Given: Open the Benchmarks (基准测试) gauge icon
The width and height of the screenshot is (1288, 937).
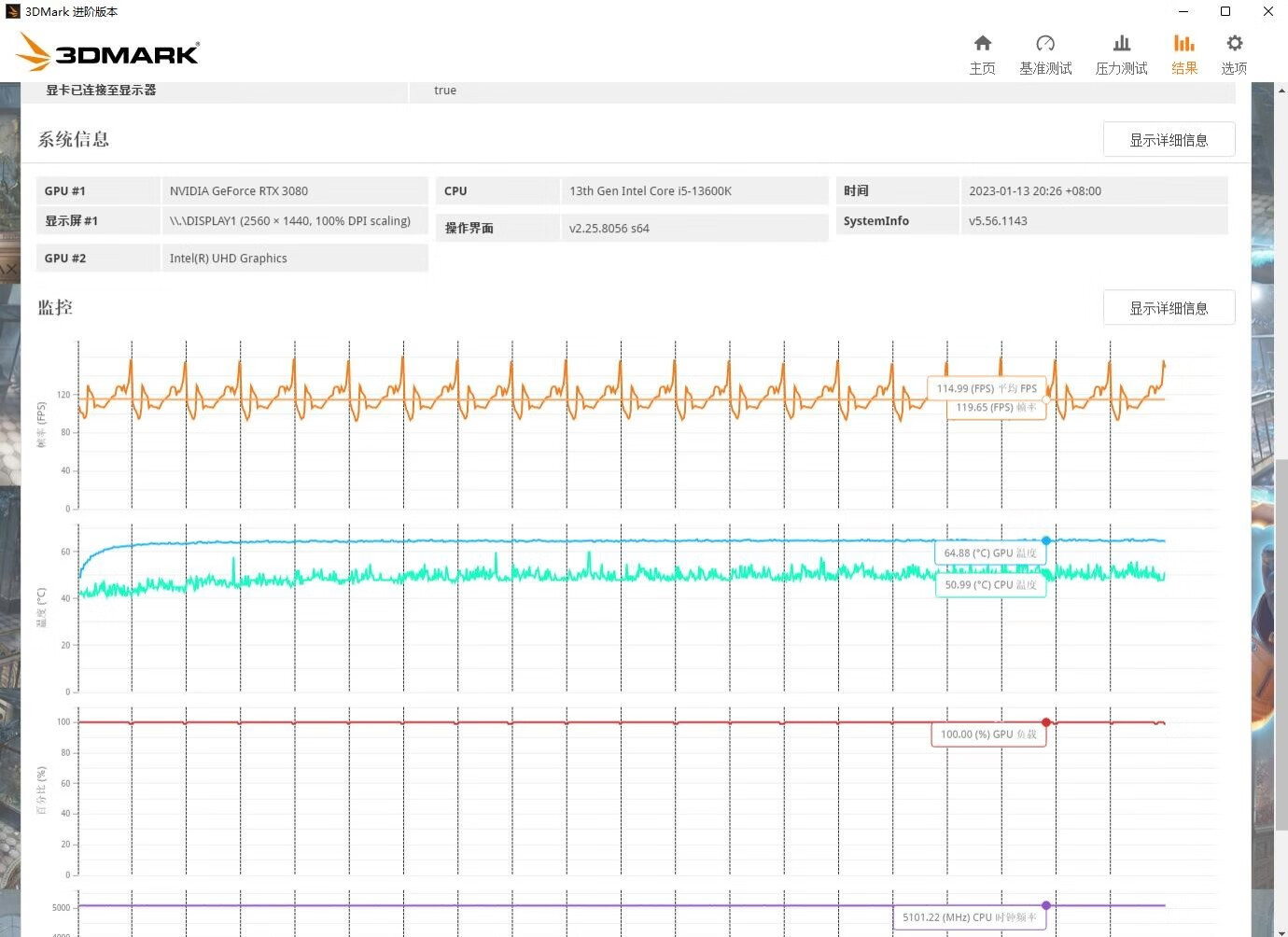Looking at the screenshot, I should click(1045, 43).
